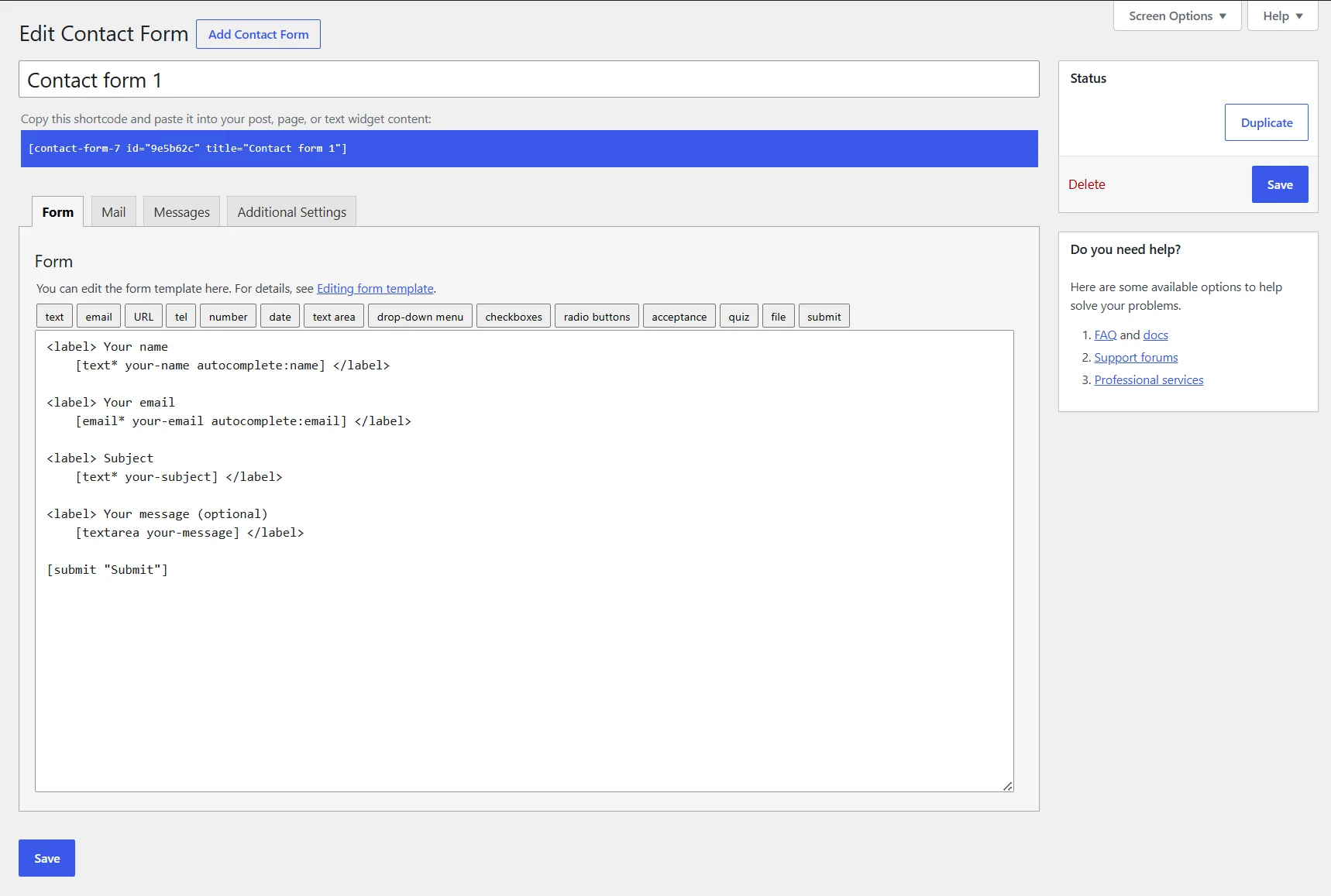
Task: Open the Additional Settings tab
Action: [292, 212]
